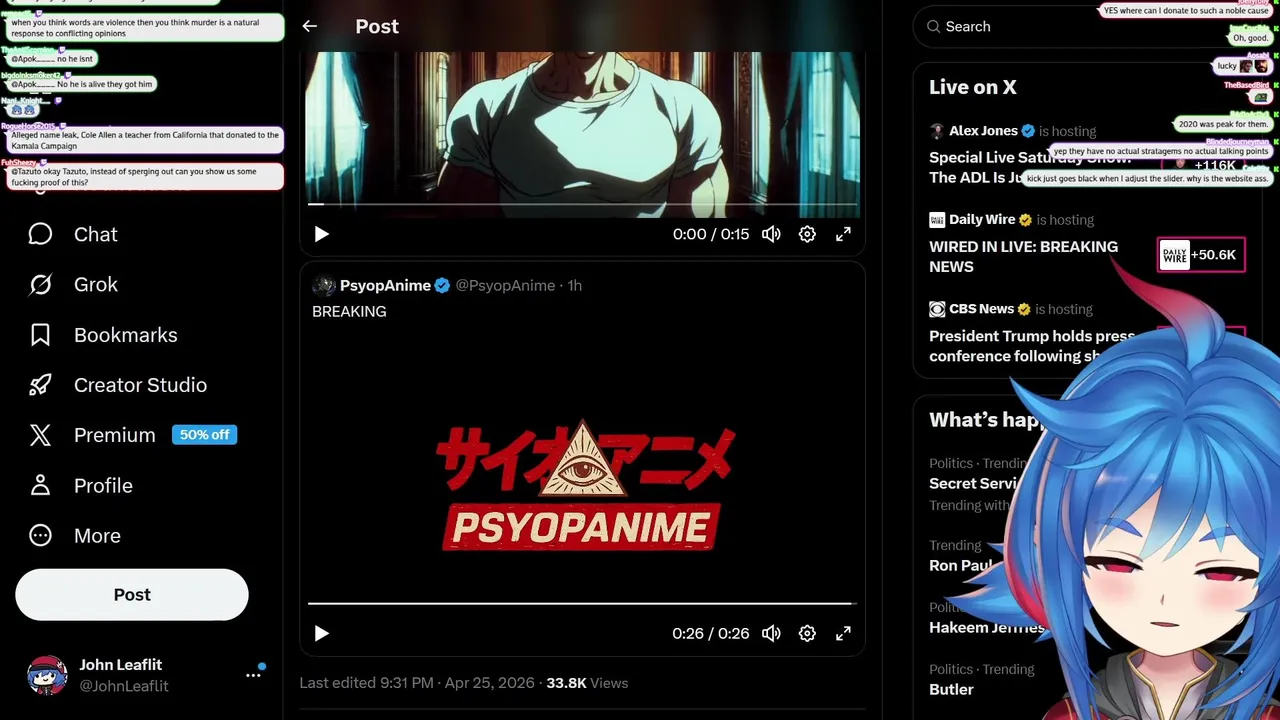Click the @PsyopAnime handle
Image resolution: width=1280 pixels, height=720 pixels.
[x=505, y=285]
